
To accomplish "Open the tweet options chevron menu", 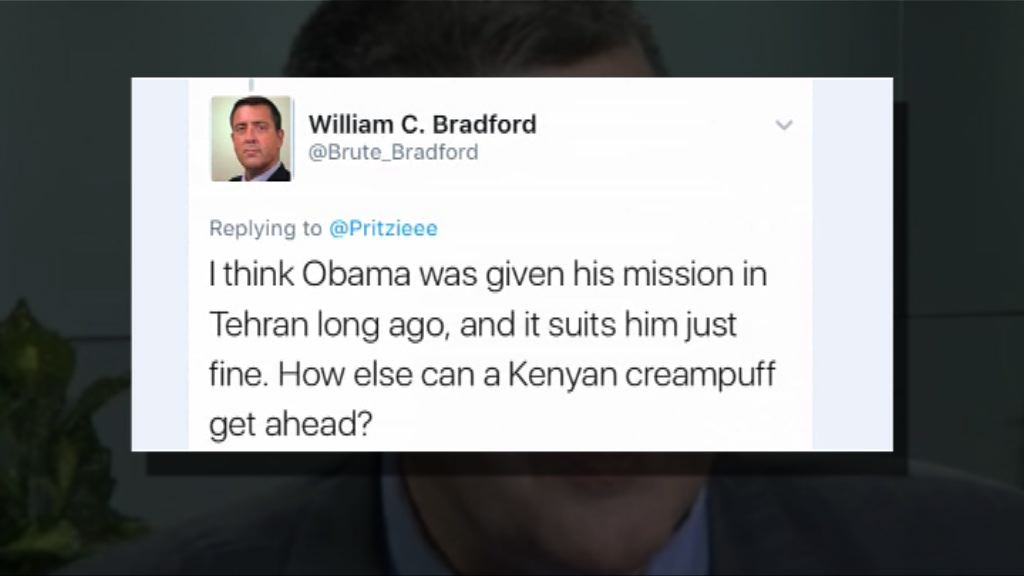I will coord(784,125).
